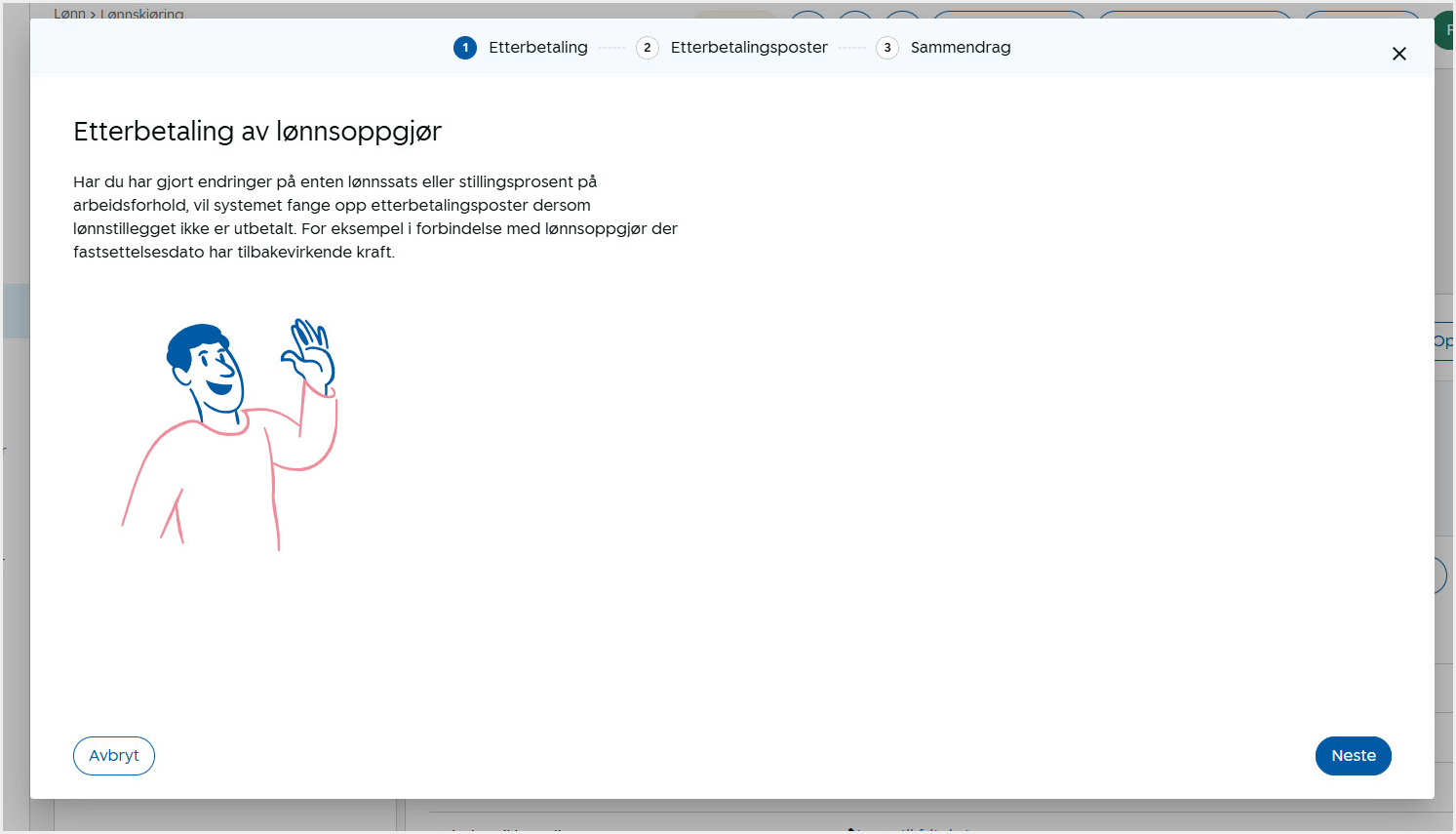Click the partially hidden Op link at right edge

click(1443, 341)
